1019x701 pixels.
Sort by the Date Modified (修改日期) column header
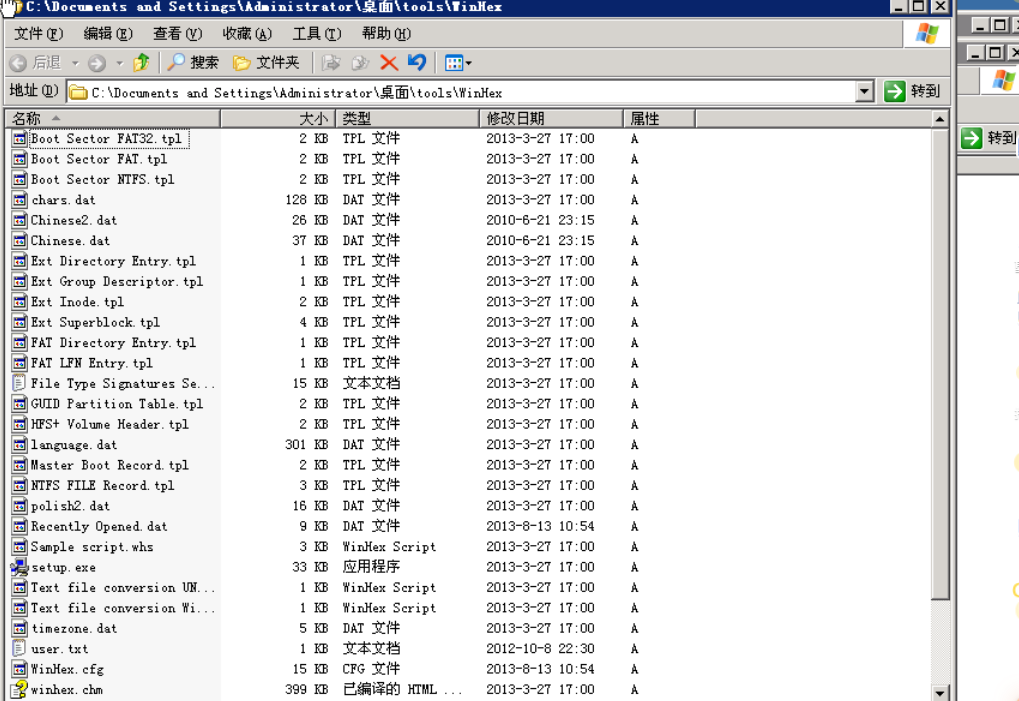551,118
